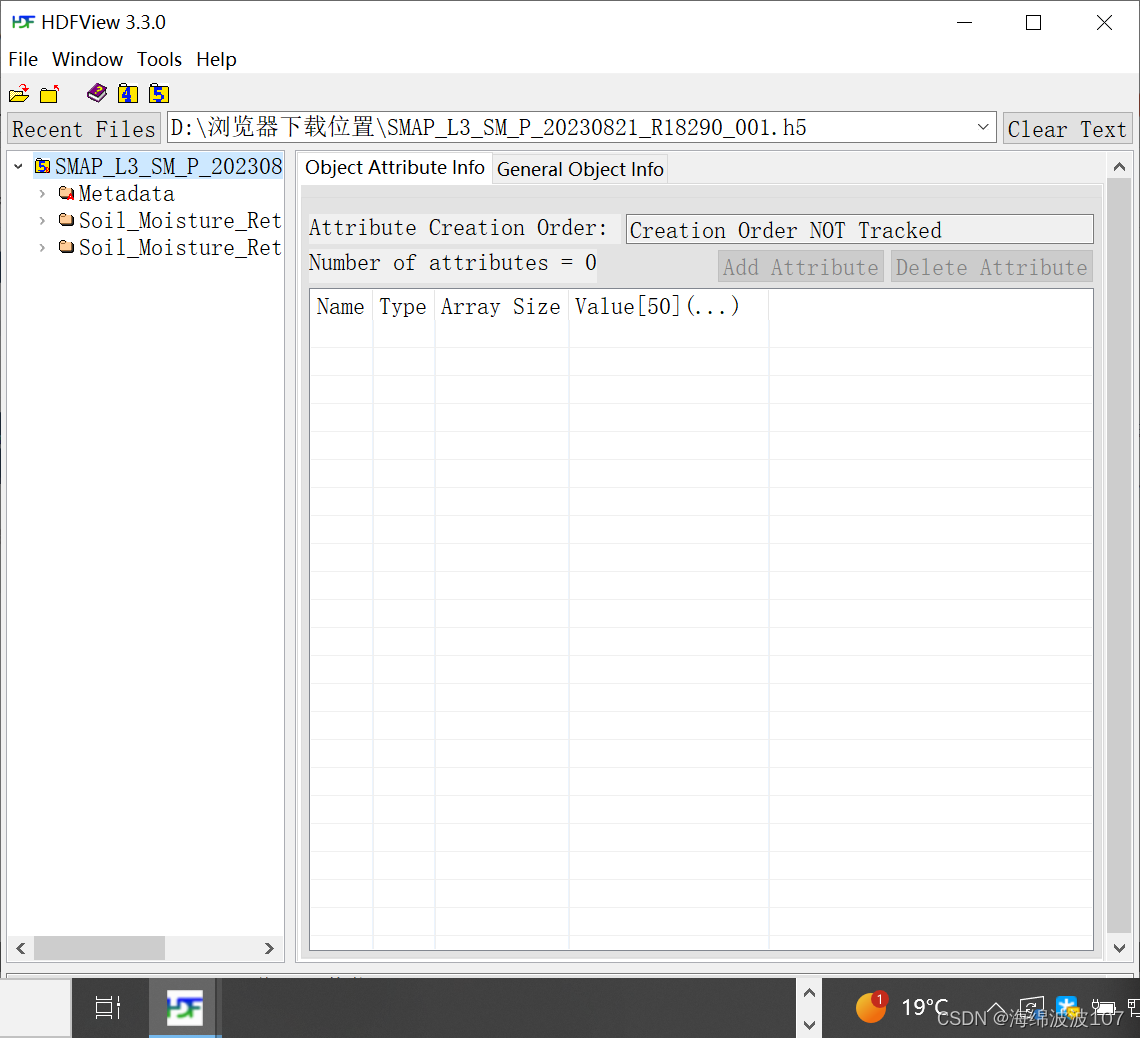Click the Close file toolbar icon

pyautogui.click(x=49, y=94)
